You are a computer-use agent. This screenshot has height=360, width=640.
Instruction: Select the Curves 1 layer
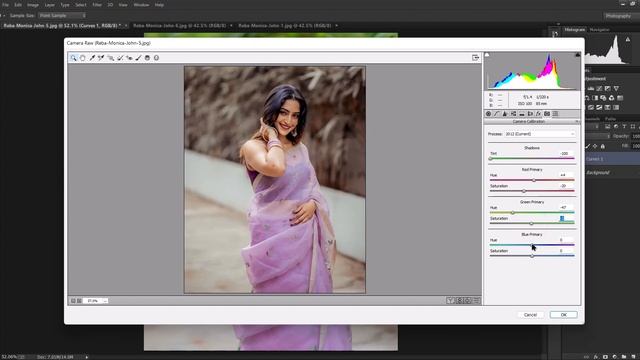[x=612, y=159]
